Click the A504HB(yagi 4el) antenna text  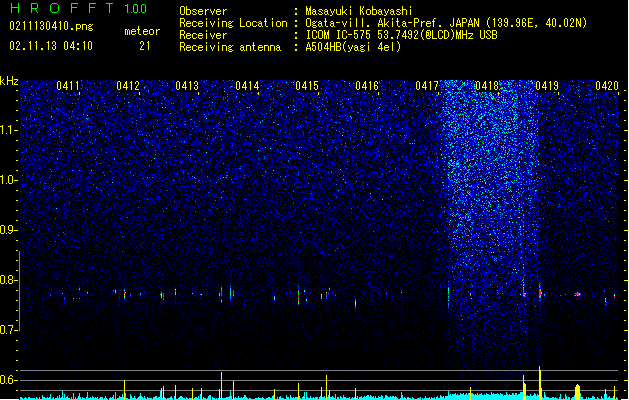pyautogui.click(x=353, y=47)
